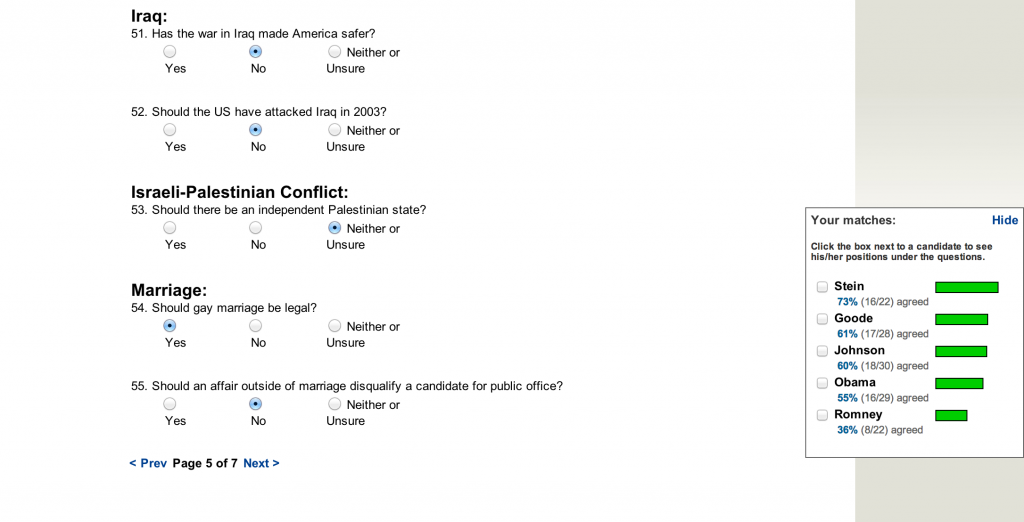Hide the Your matches panel

[1004, 220]
